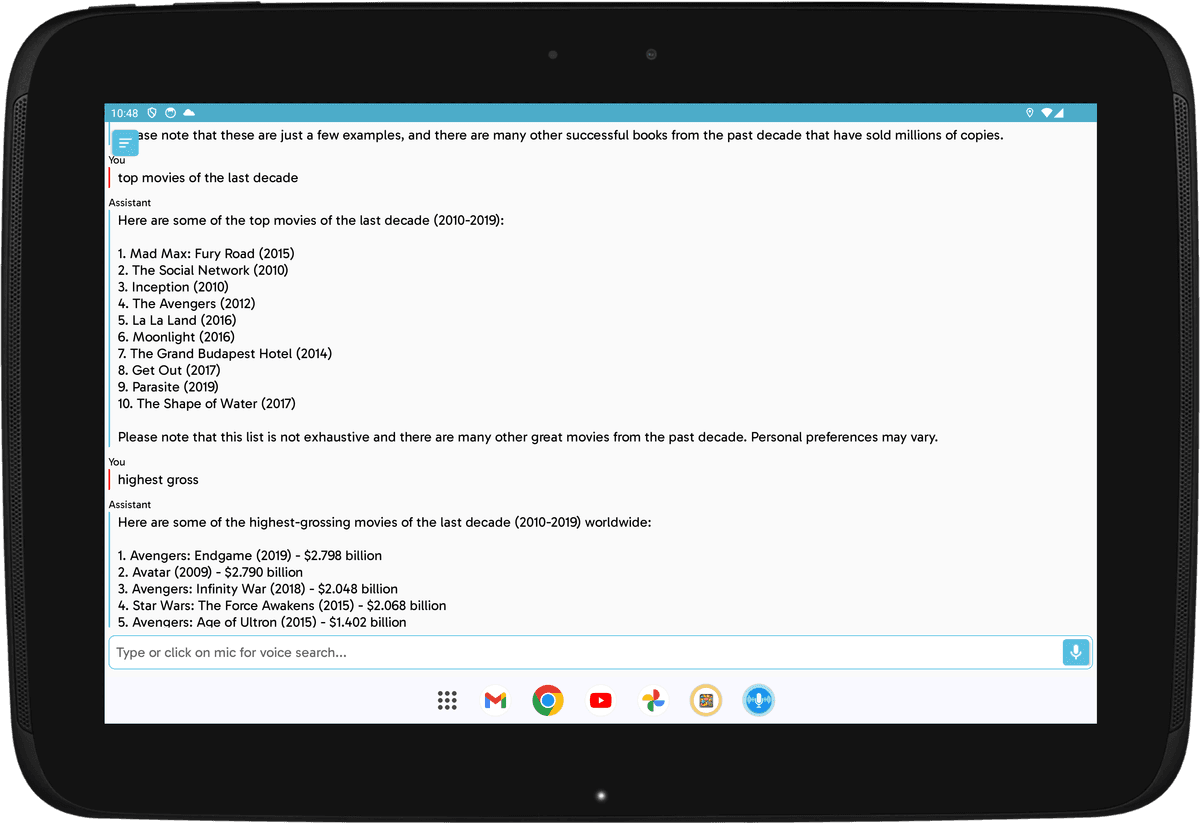Open the chat menu hamburger icon
This screenshot has height=824, width=1200.
pos(125,143)
